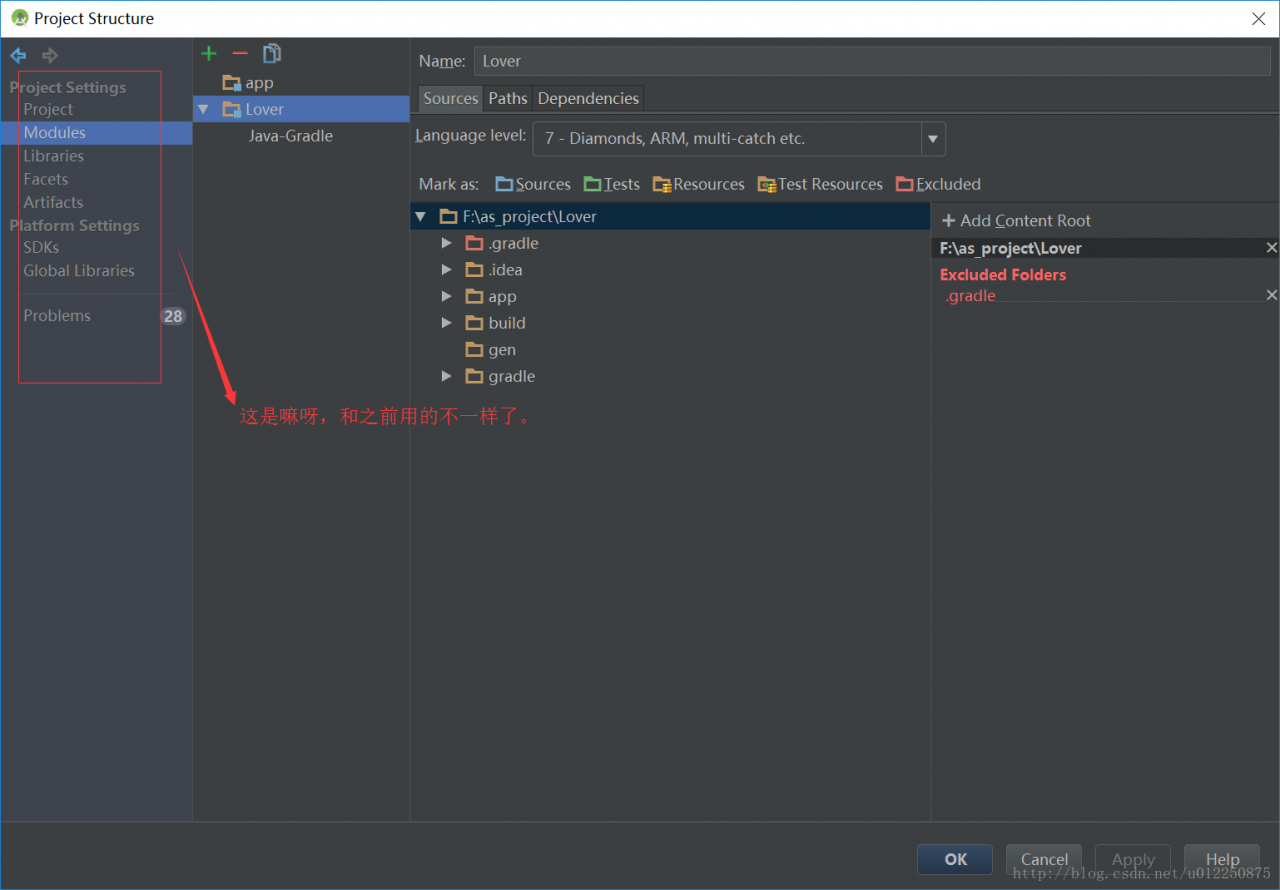The image size is (1280, 890).
Task: Expand the .idea folder node
Action: pos(446,270)
